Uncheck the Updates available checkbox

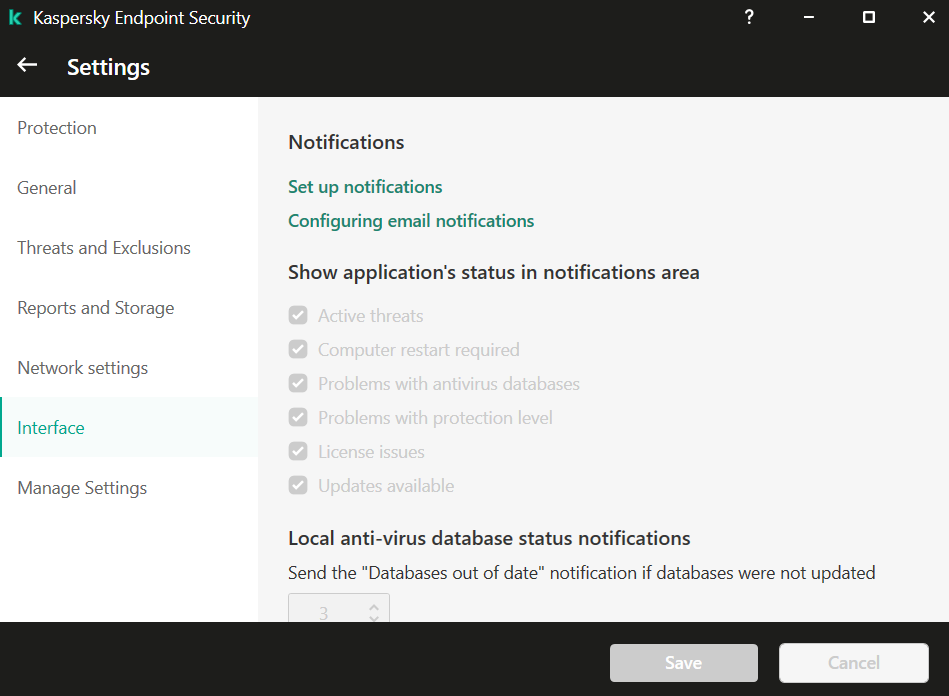[298, 486]
